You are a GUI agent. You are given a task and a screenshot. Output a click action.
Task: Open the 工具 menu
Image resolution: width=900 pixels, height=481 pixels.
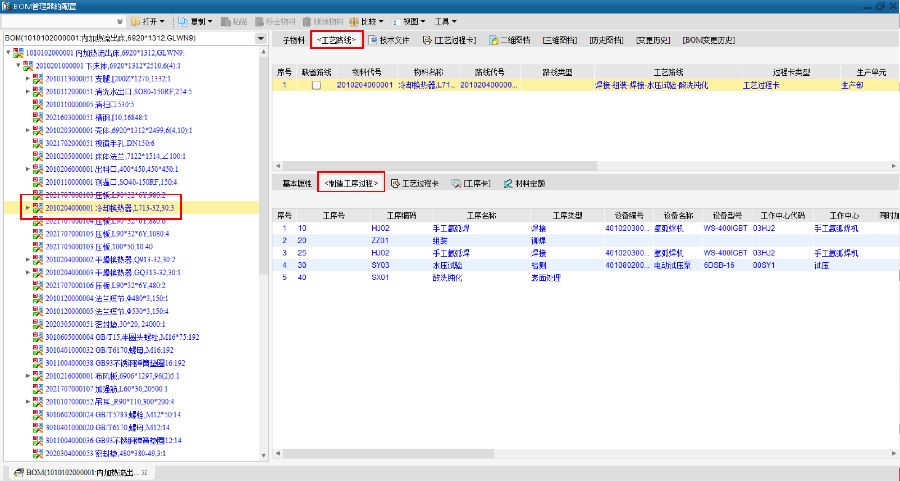pyautogui.click(x=446, y=21)
